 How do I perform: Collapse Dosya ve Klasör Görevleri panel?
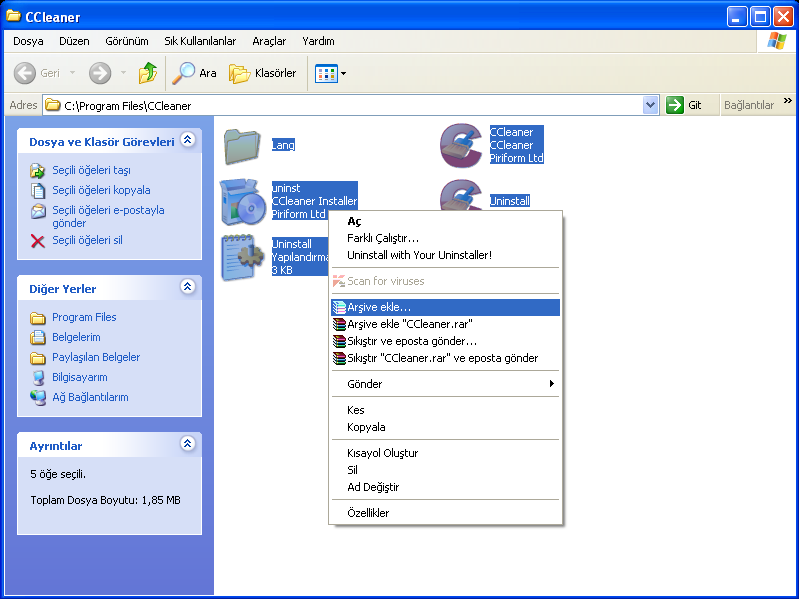(x=188, y=140)
